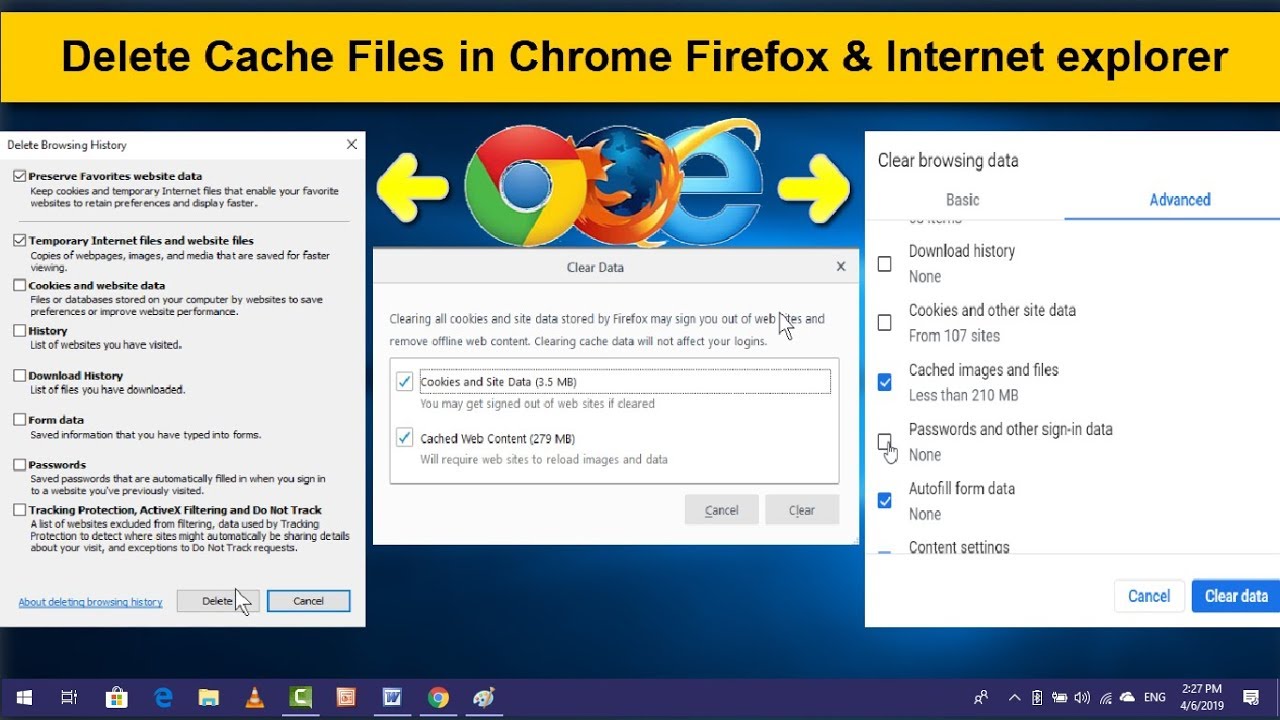Check the battery status icon
This screenshot has height=720, width=1280.
click(x=1060, y=697)
